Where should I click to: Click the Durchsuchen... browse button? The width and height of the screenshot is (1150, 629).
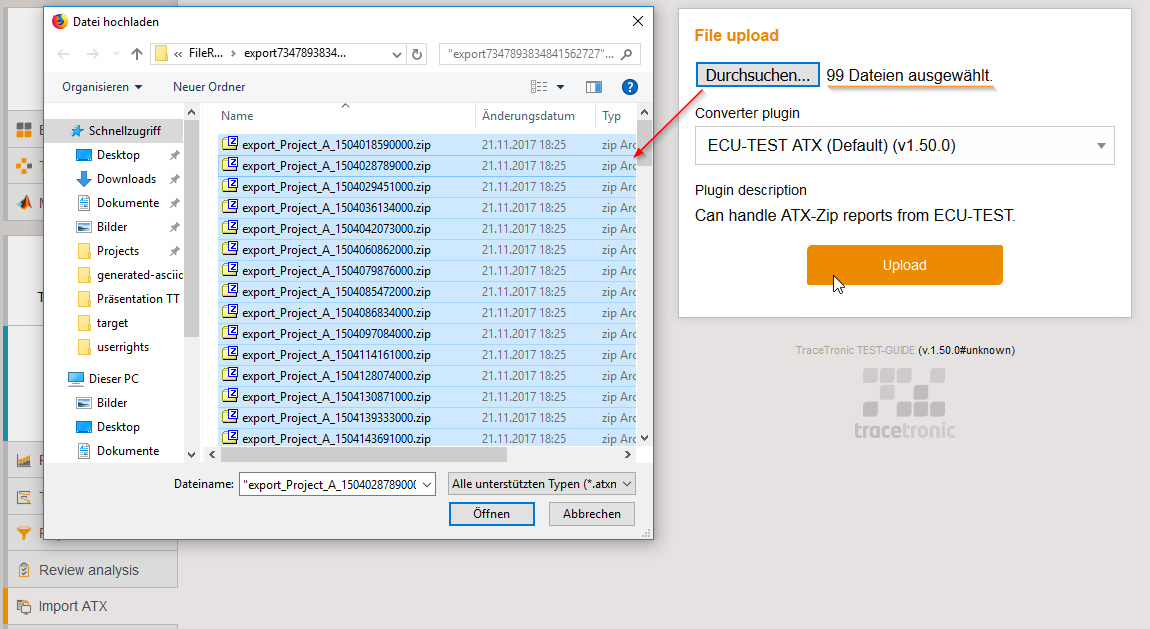pyautogui.click(x=757, y=75)
